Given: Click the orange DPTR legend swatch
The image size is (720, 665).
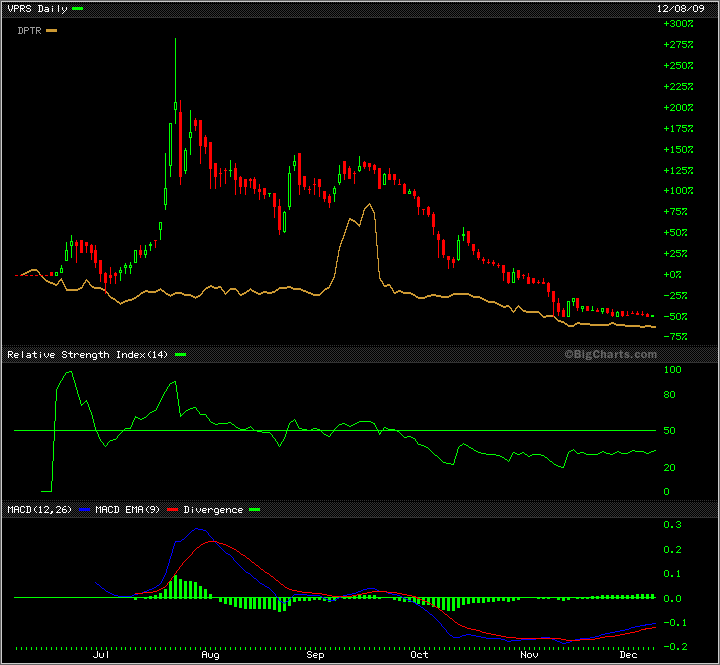Looking at the screenshot, I should [x=52, y=31].
